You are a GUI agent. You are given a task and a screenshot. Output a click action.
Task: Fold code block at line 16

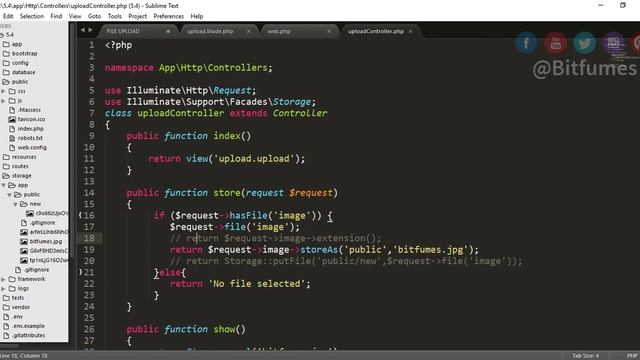click(x=80, y=215)
